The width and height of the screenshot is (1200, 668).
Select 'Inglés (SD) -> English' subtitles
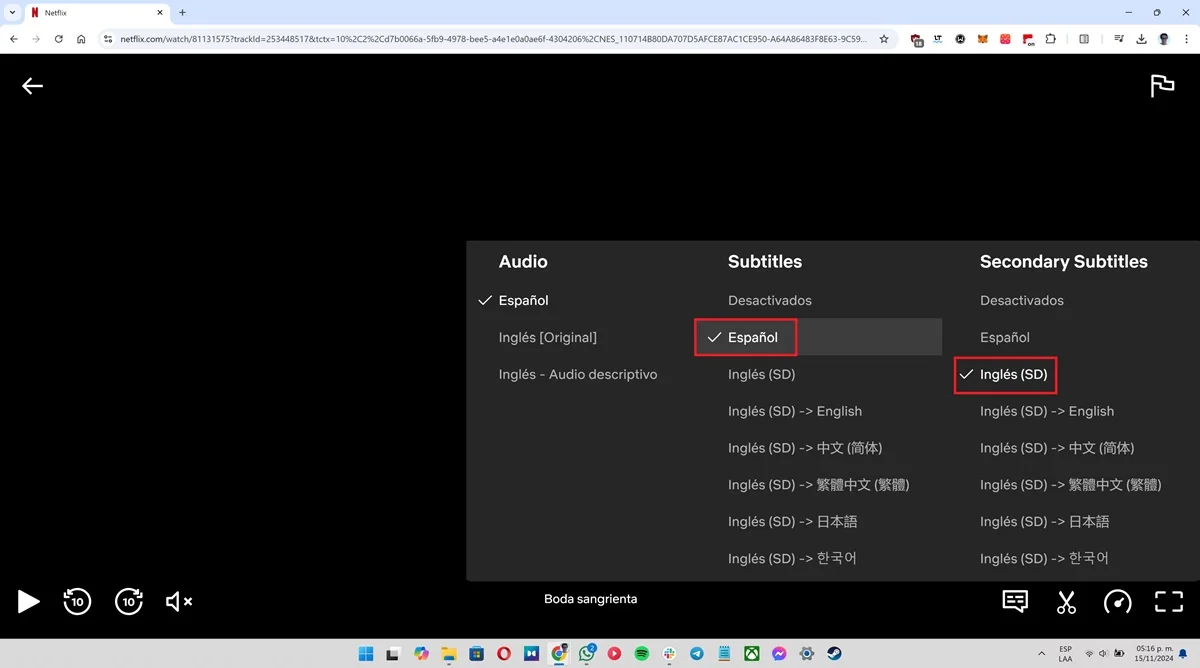794,410
